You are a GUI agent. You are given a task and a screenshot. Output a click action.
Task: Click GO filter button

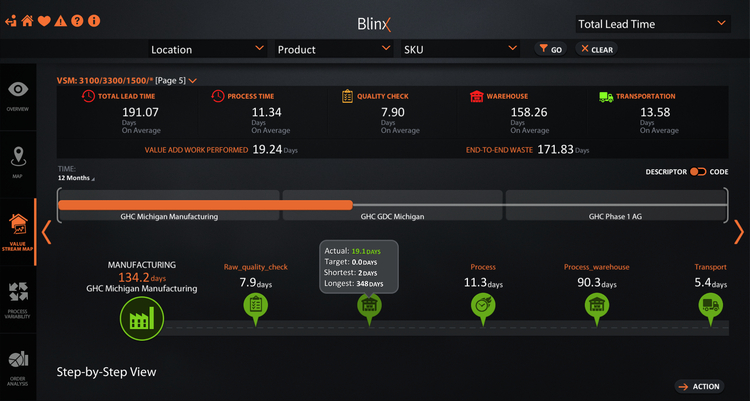[x=551, y=49]
